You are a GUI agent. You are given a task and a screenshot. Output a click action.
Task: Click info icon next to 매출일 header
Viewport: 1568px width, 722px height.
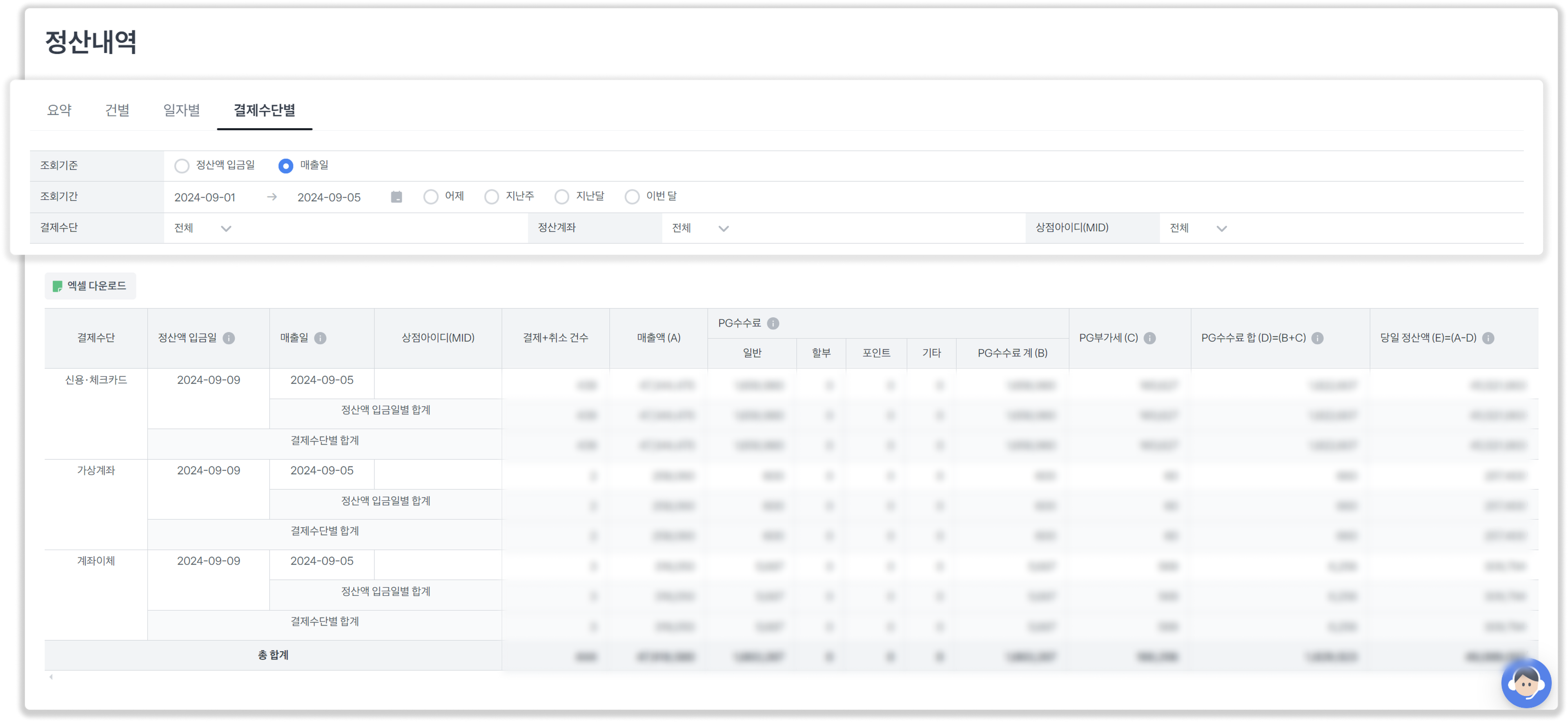click(320, 338)
